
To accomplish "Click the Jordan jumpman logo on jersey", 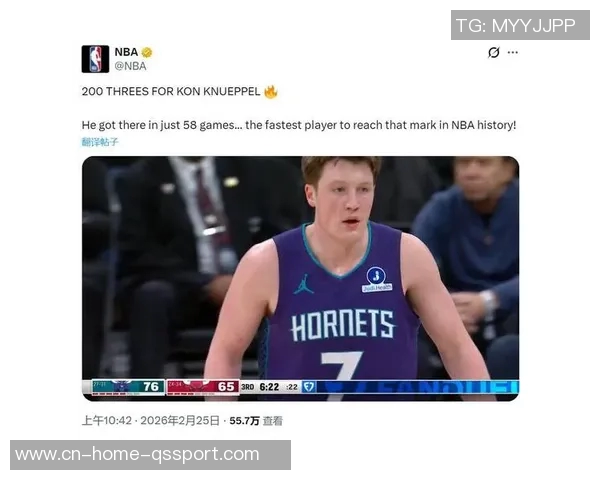I will tap(303, 284).
